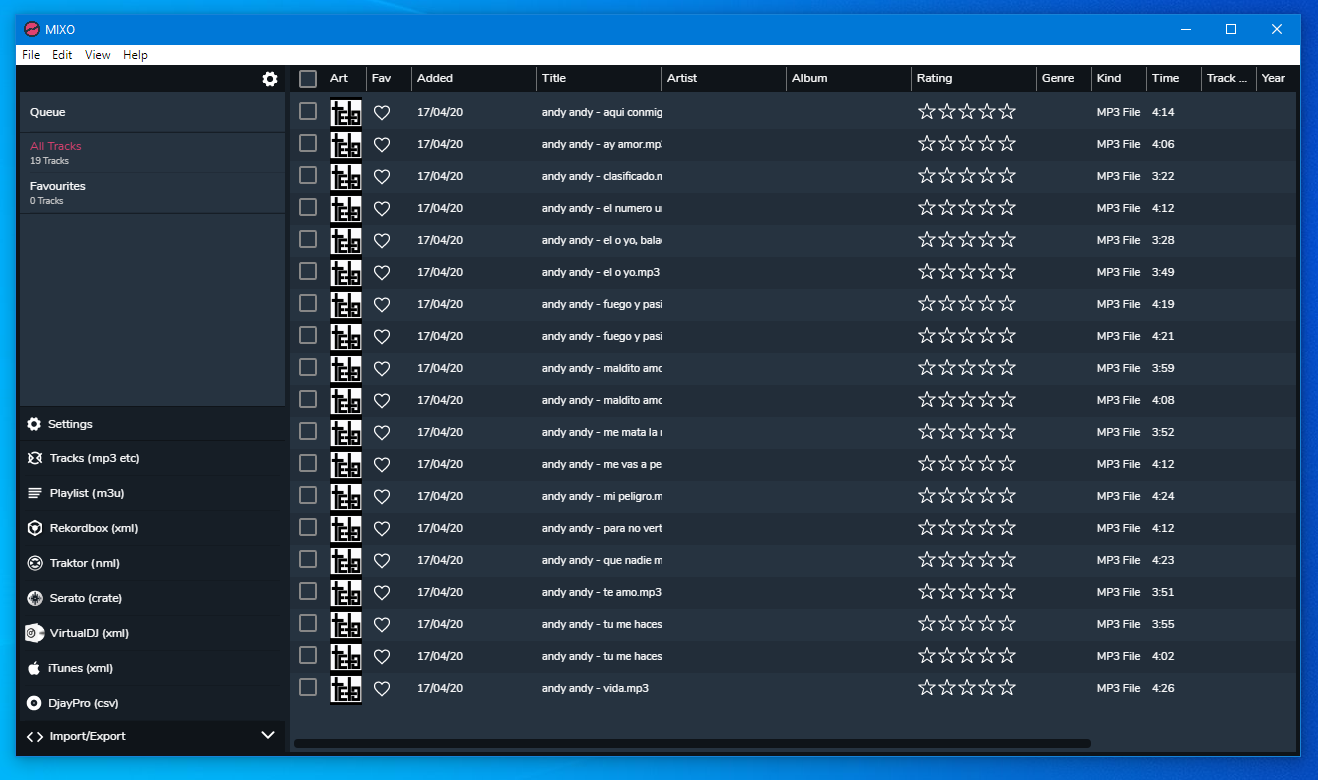
Task: Give 'clasificado' track a three-star rating
Action: point(967,176)
